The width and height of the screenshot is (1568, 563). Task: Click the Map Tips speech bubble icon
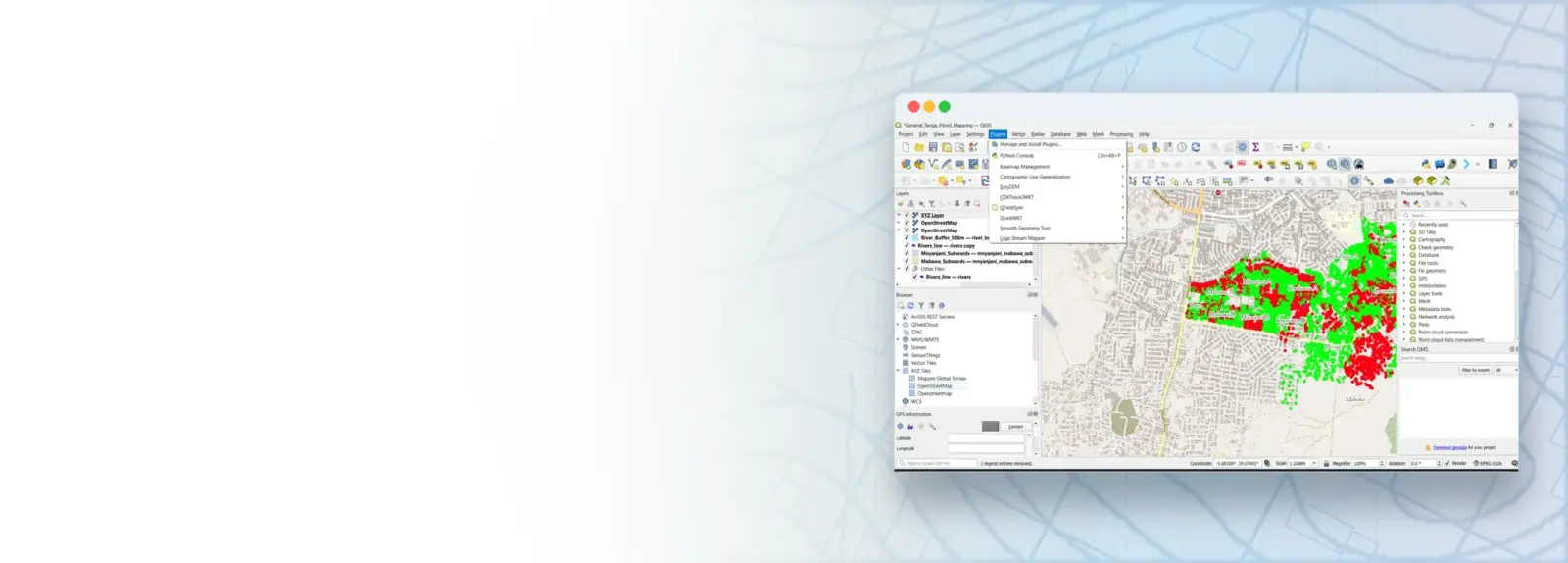[1305, 147]
